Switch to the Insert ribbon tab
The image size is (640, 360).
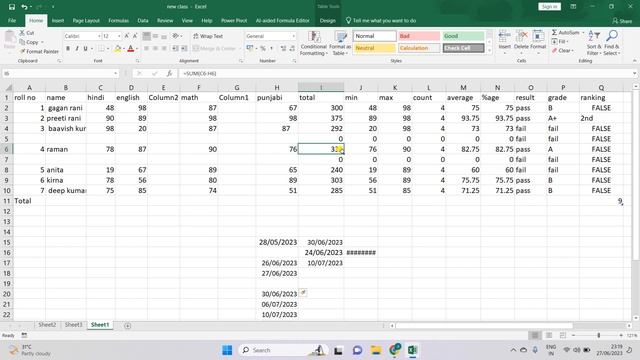[58, 20]
